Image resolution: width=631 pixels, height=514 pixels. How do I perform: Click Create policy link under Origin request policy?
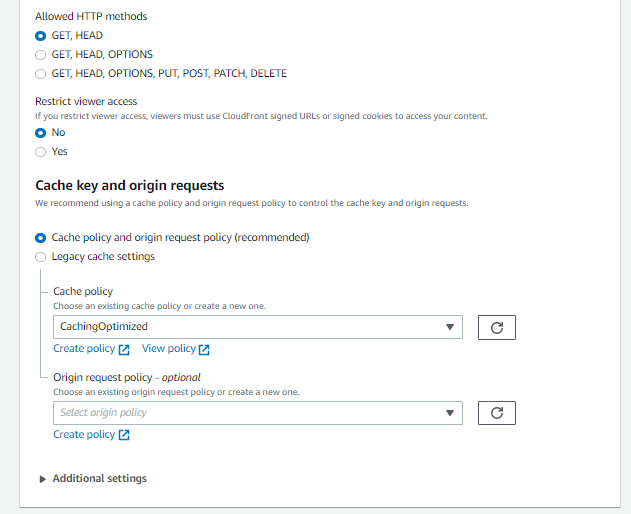(x=84, y=435)
